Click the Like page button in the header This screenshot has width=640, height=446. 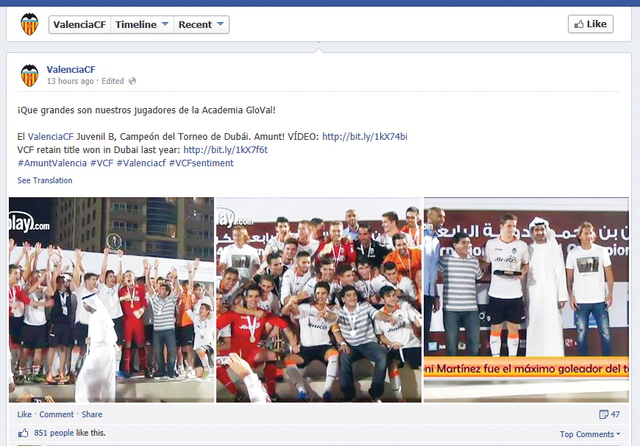click(591, 24)
